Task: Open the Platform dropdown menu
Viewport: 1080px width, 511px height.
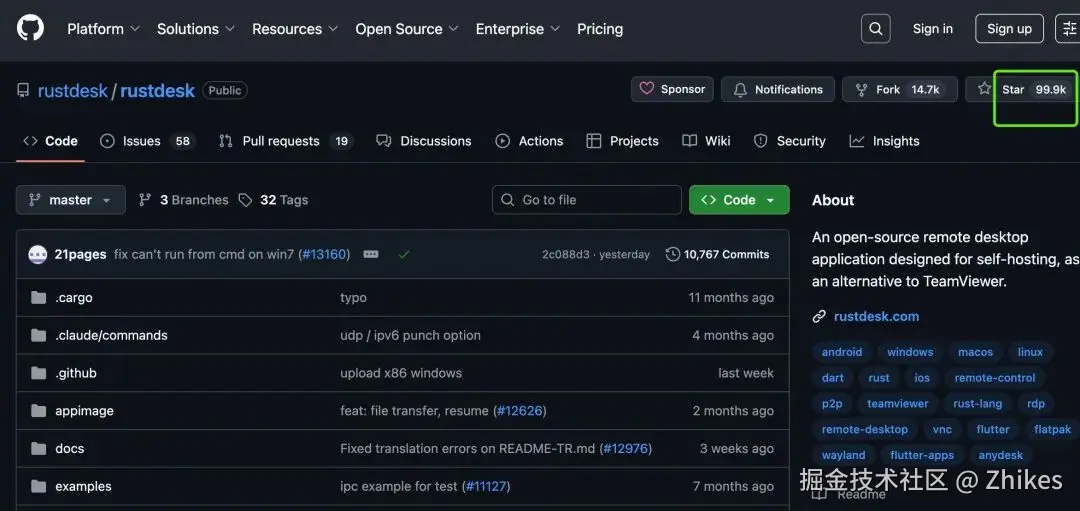Action: (x=103, y=29)
